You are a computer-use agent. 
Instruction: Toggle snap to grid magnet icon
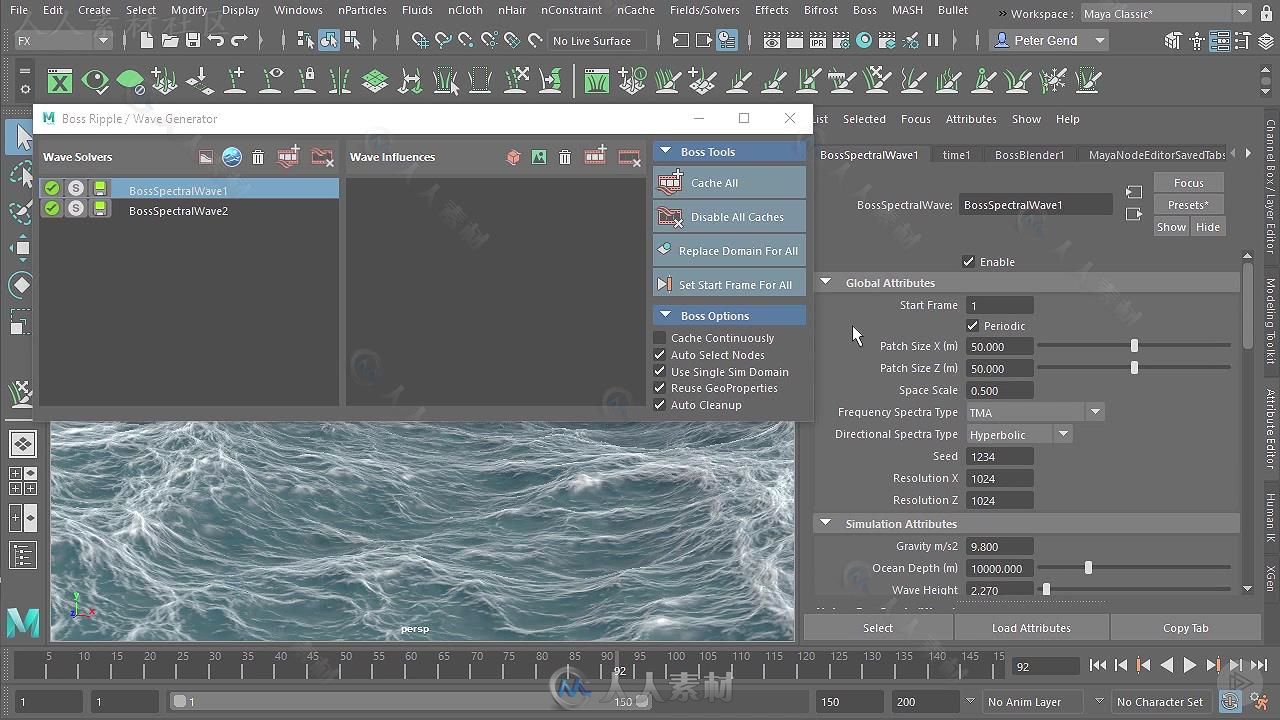[x=420, y=41]
